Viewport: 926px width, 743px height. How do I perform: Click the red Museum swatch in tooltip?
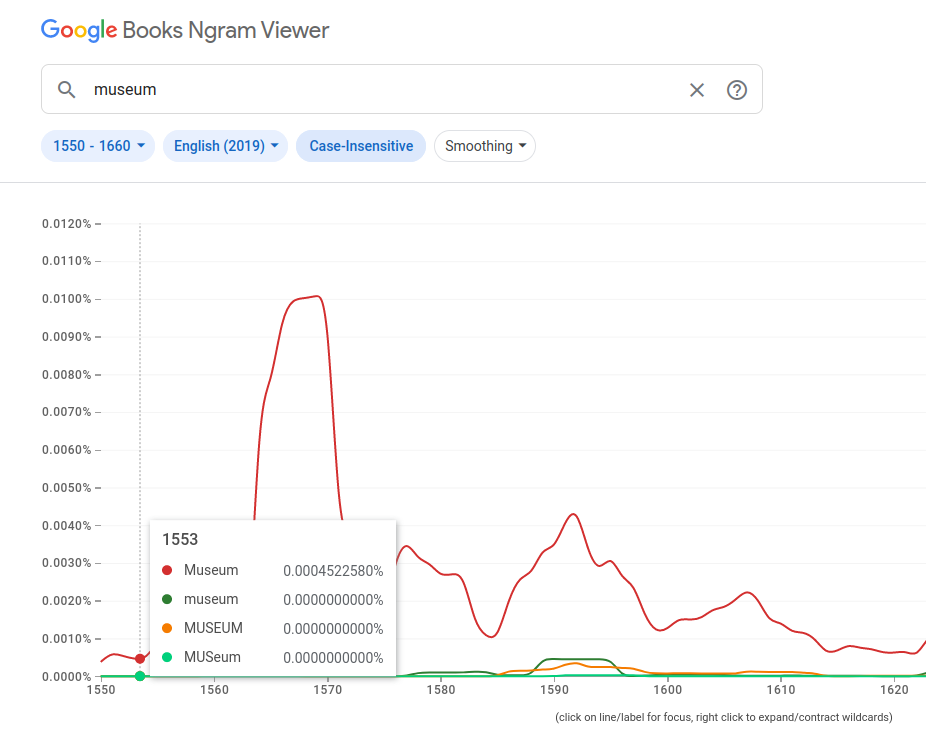pos(167,570)
